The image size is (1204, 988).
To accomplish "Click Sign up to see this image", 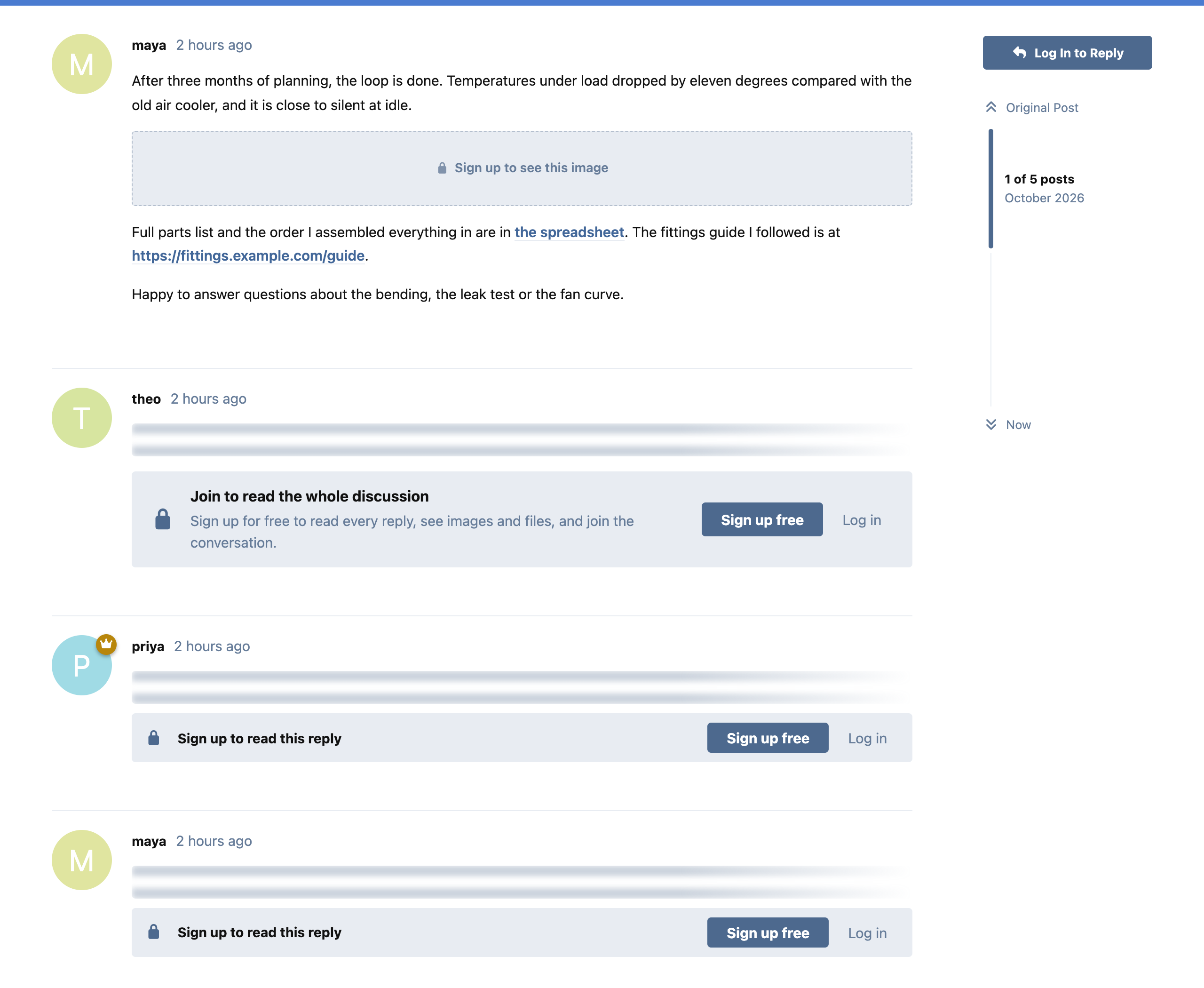I will click(x=522, y=168).
